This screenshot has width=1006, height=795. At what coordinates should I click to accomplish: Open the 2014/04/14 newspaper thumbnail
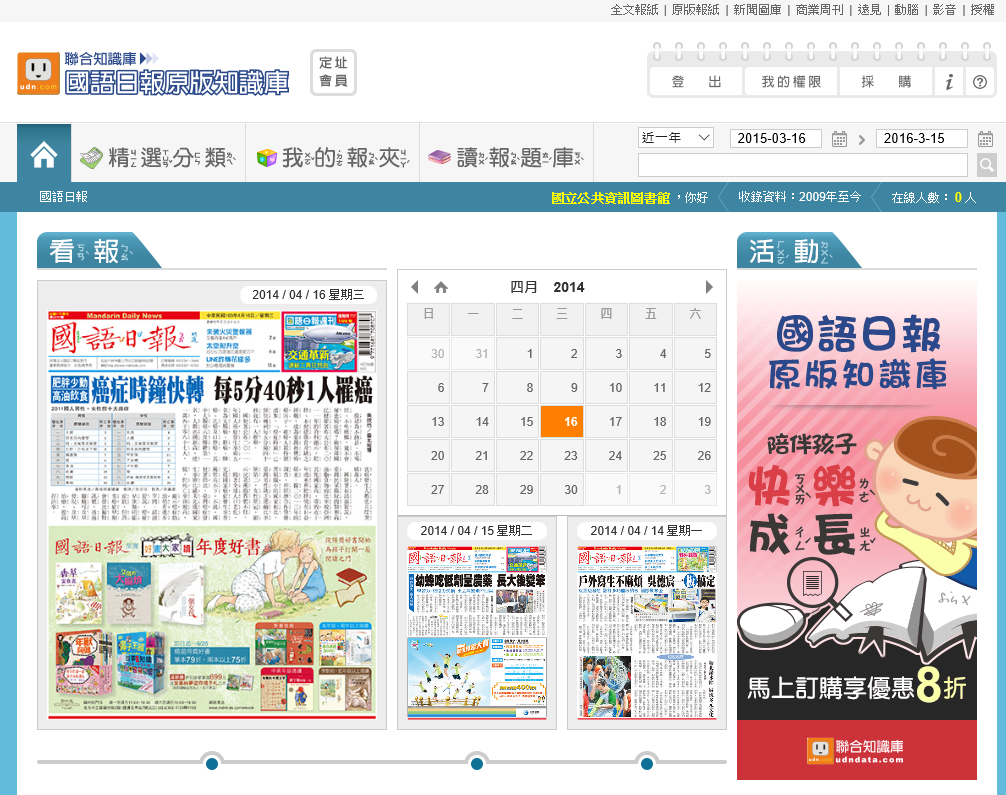[647, 631]
